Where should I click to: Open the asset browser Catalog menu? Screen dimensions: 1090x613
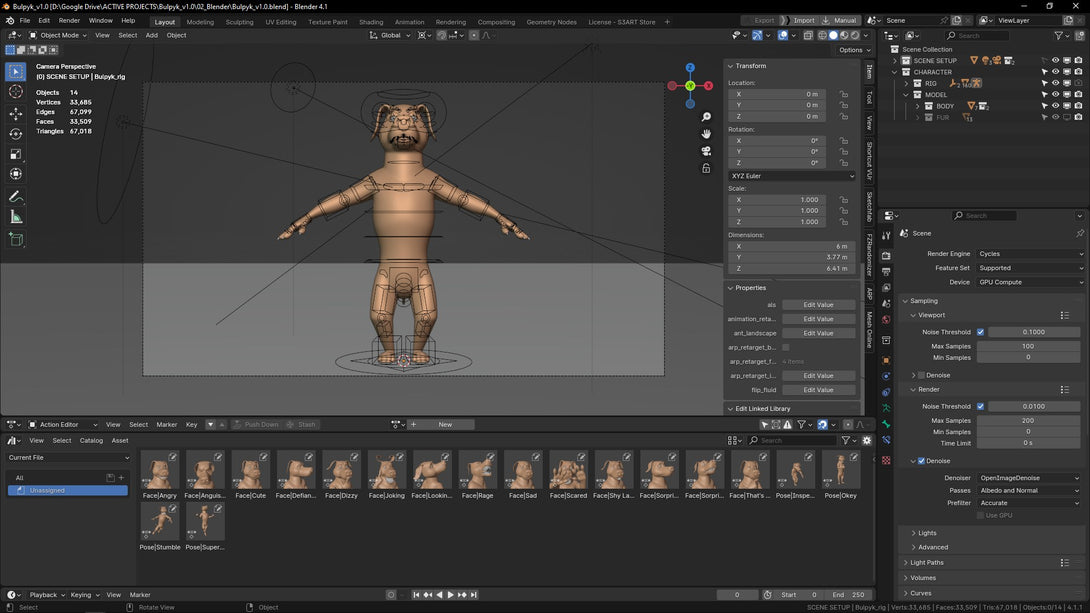pos(91,441)
